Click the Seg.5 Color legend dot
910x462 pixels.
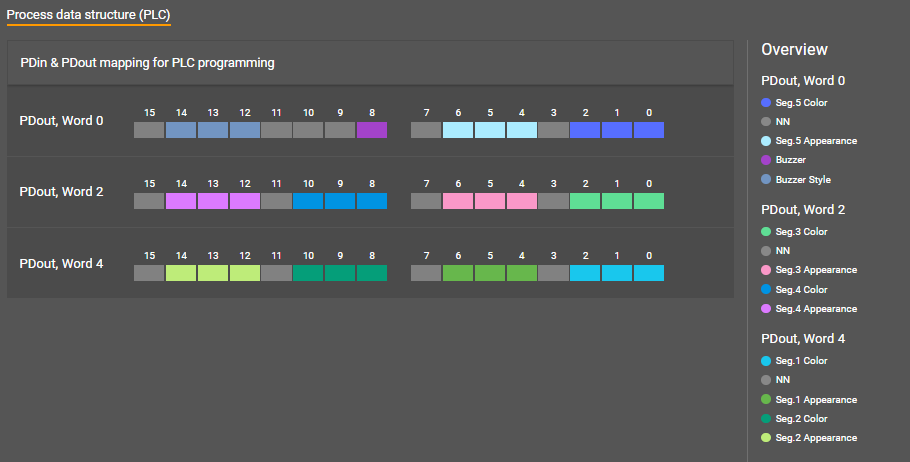766,102
